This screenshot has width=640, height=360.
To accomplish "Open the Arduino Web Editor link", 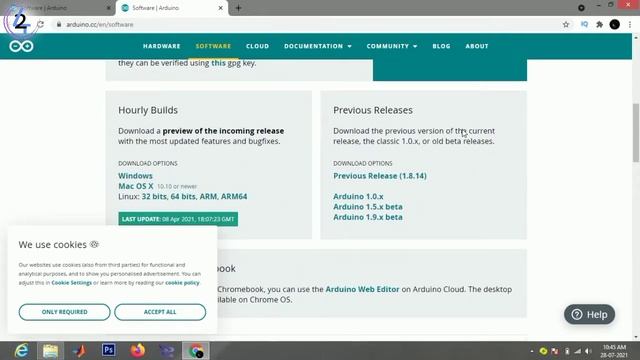I will [362, 289].
